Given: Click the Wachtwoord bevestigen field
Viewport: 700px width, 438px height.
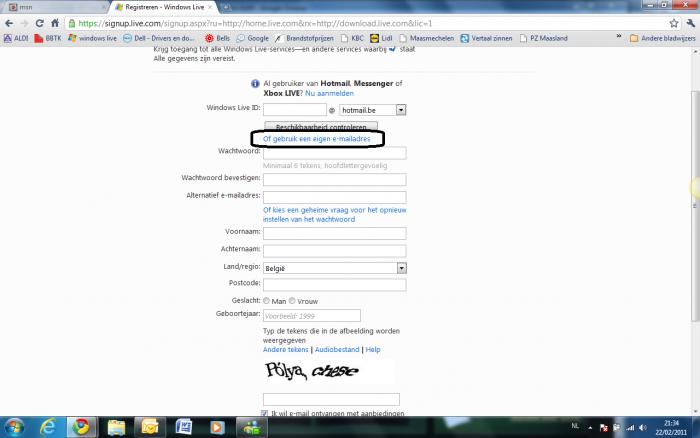Looking at the screenshot, I should pyautogui.click(x=334, y=179).
